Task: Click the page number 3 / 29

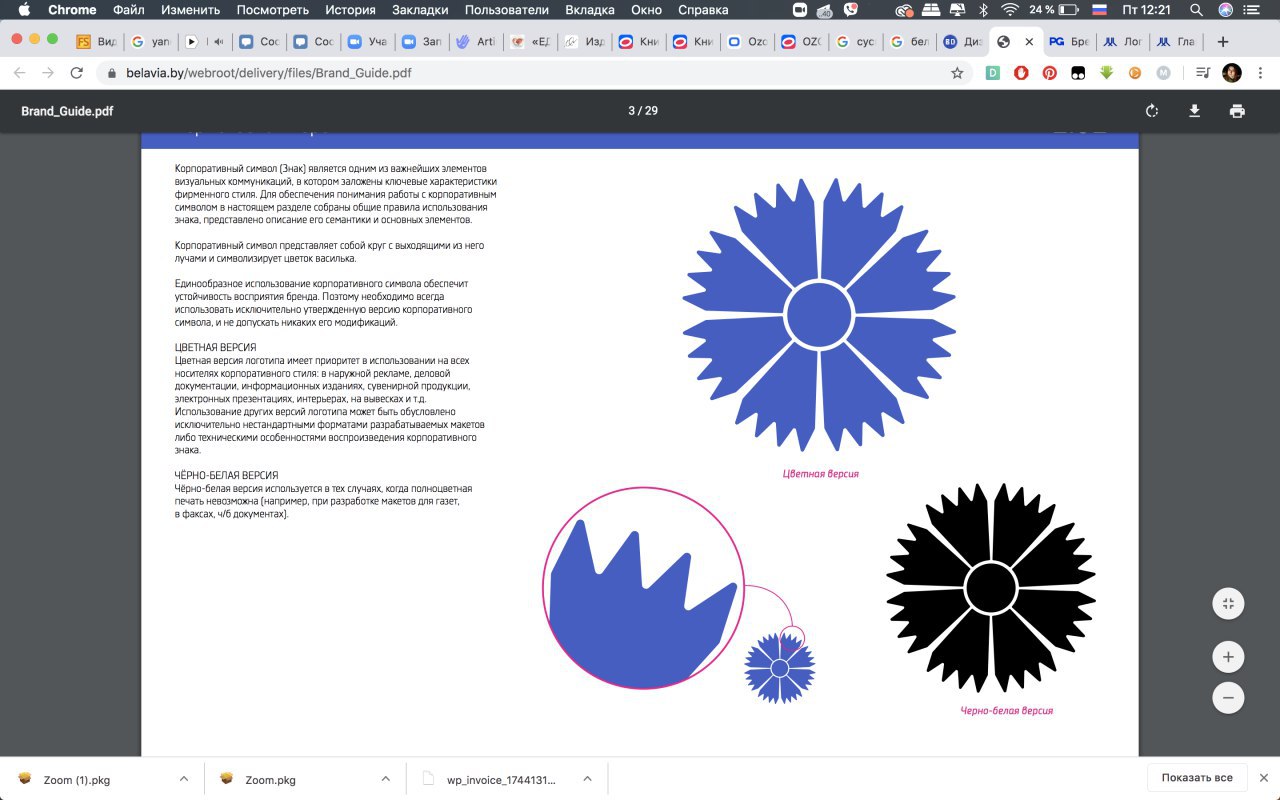Action: (643, 111)
